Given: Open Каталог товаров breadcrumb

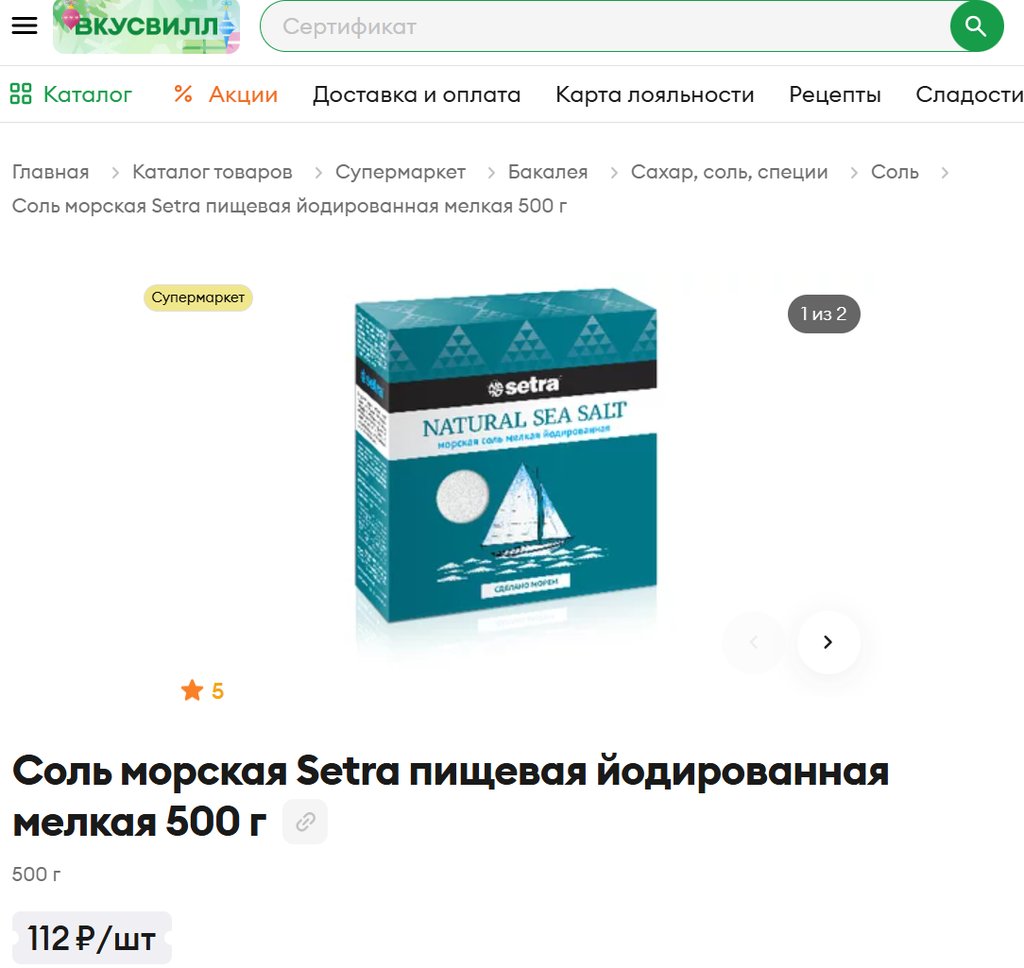Looking at the screenshot, I should pyautogui.click(x=212, y=172).
